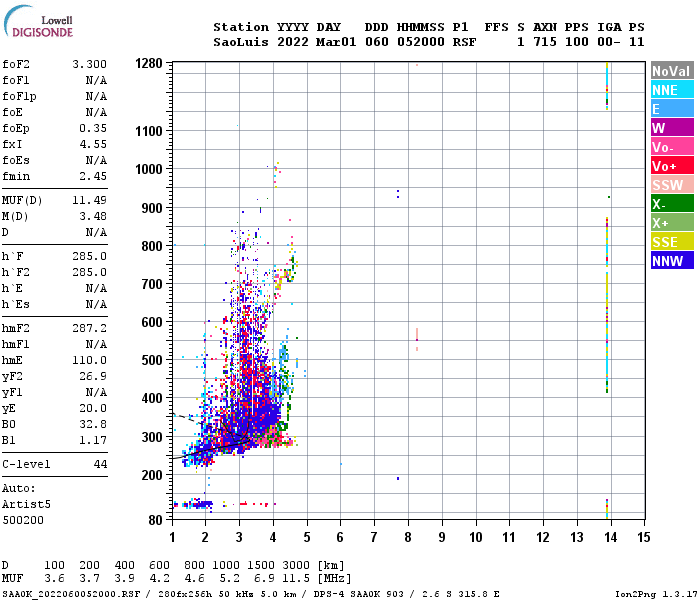This screenshot has width=700, height=600.
Task: Click the 80 km height axis label
Action: 155,520
